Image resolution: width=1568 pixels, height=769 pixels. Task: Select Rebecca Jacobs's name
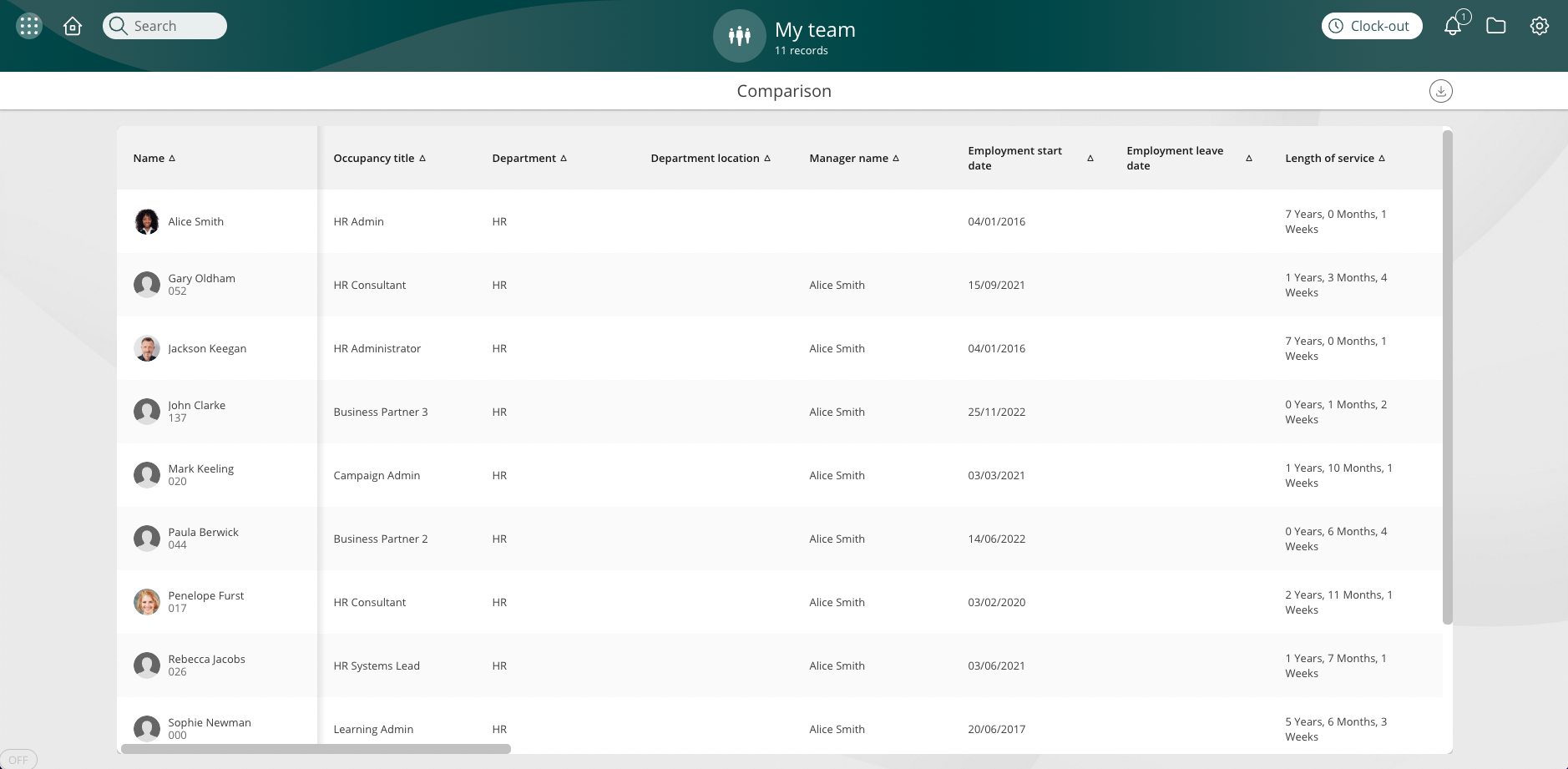(207, 659)
